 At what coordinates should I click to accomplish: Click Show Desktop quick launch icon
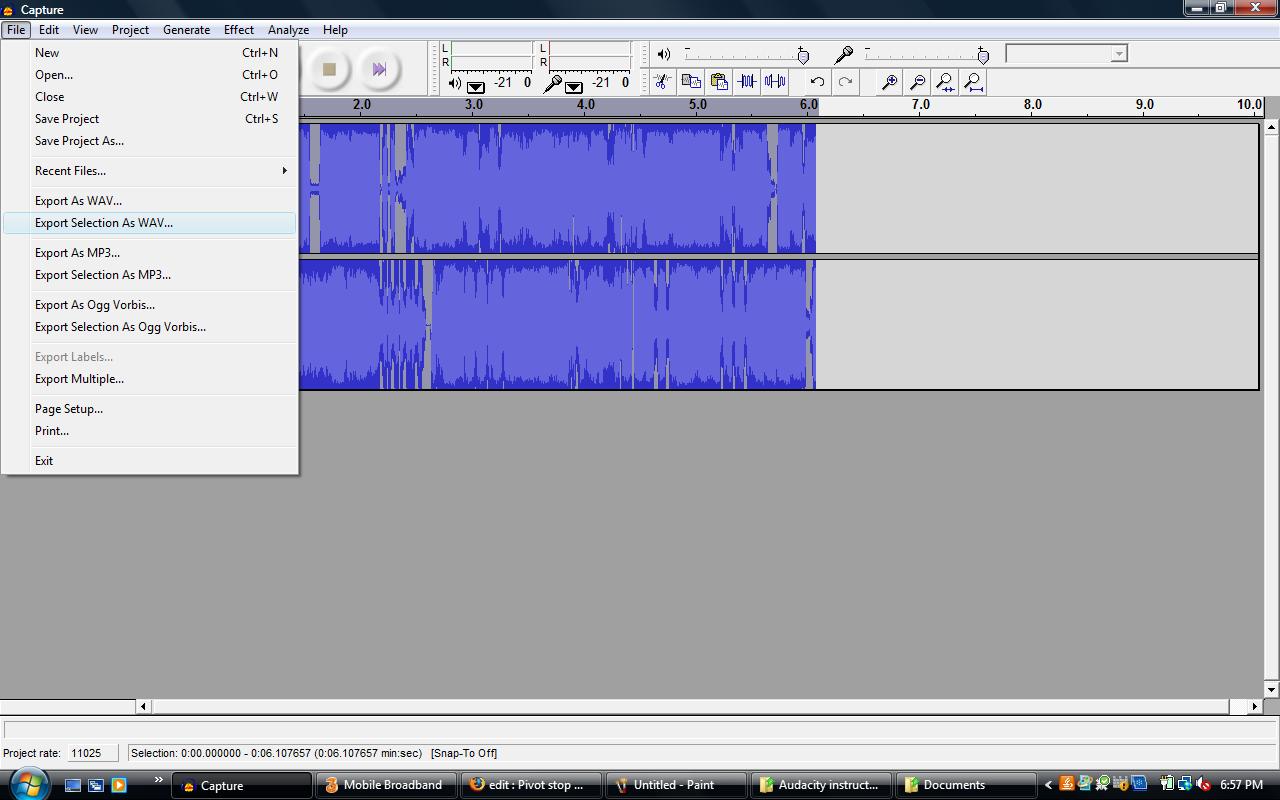pyautogui.click(x=73, y=785)
